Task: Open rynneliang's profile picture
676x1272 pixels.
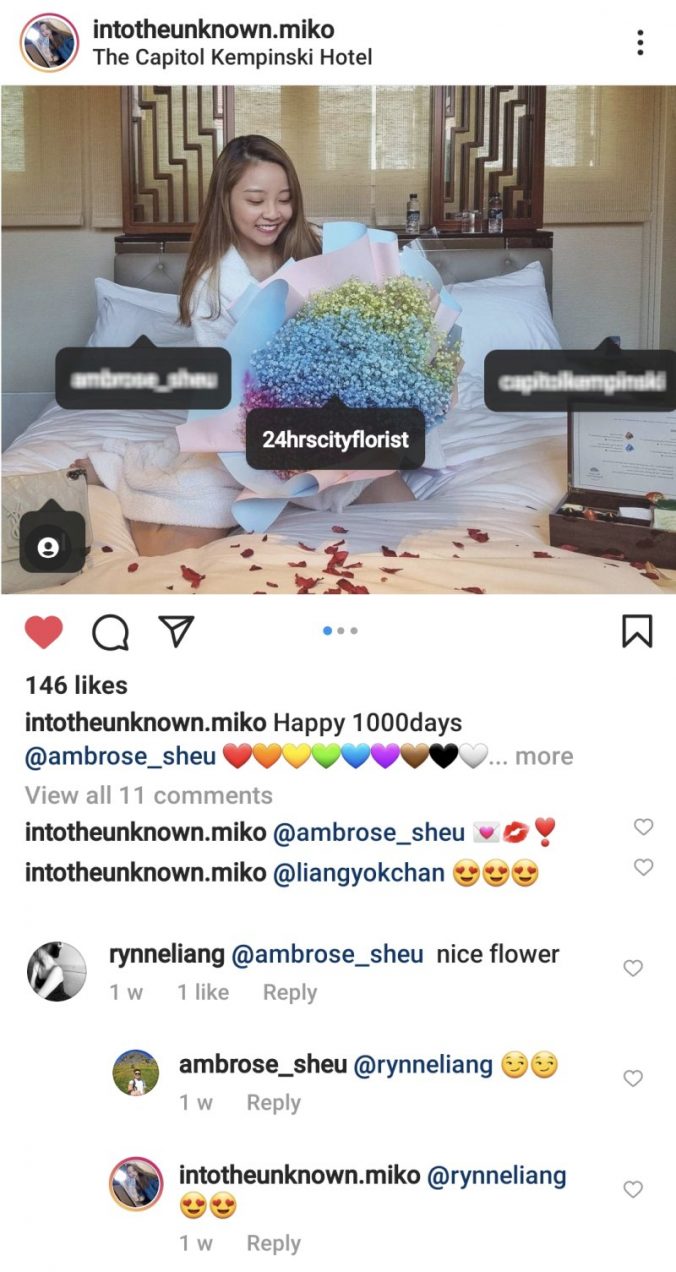Action: tap(56, 970)
